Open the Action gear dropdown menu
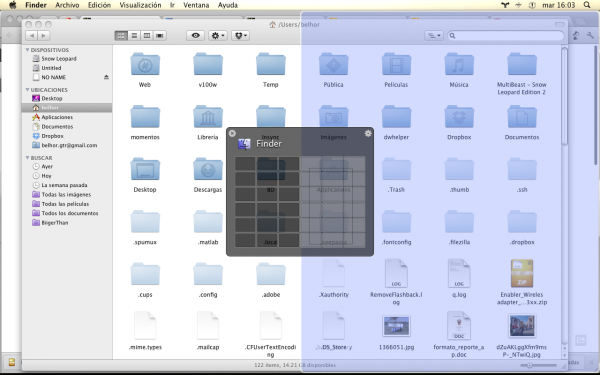The height and width of the screenshot is (375, 600). (218, 36)
